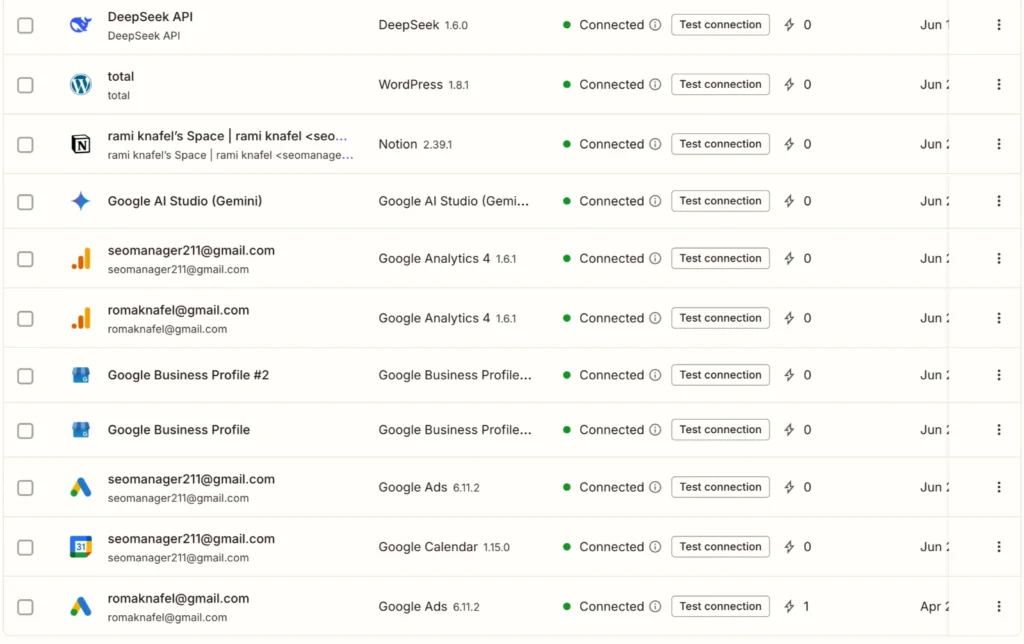Click "Google Calendar 1.15.0" app label
The width and height of the screenshot is (1024, 644).
(x=443, y=547)
